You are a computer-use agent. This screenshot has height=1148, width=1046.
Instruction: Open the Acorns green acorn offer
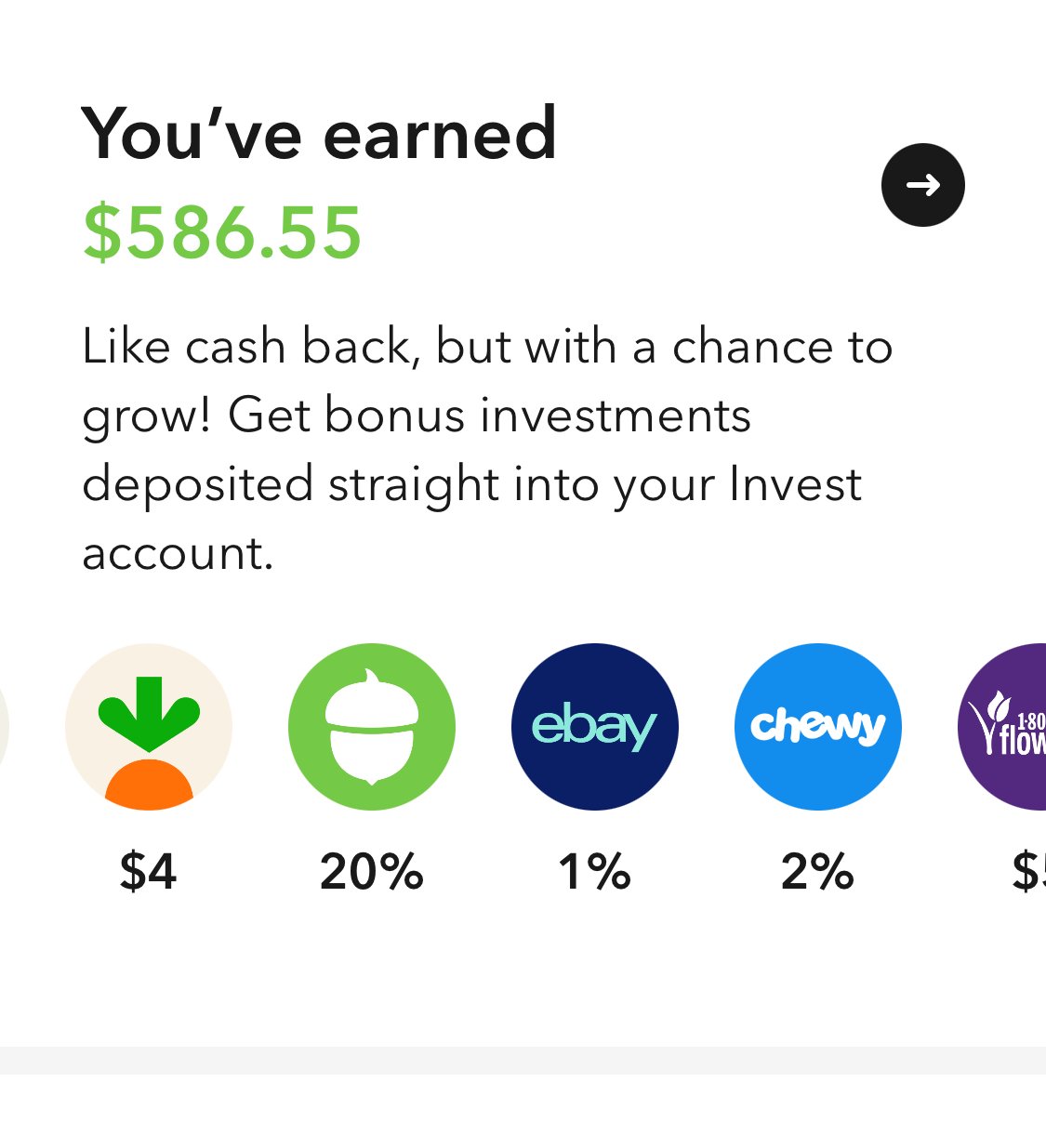tap(372, 727)
